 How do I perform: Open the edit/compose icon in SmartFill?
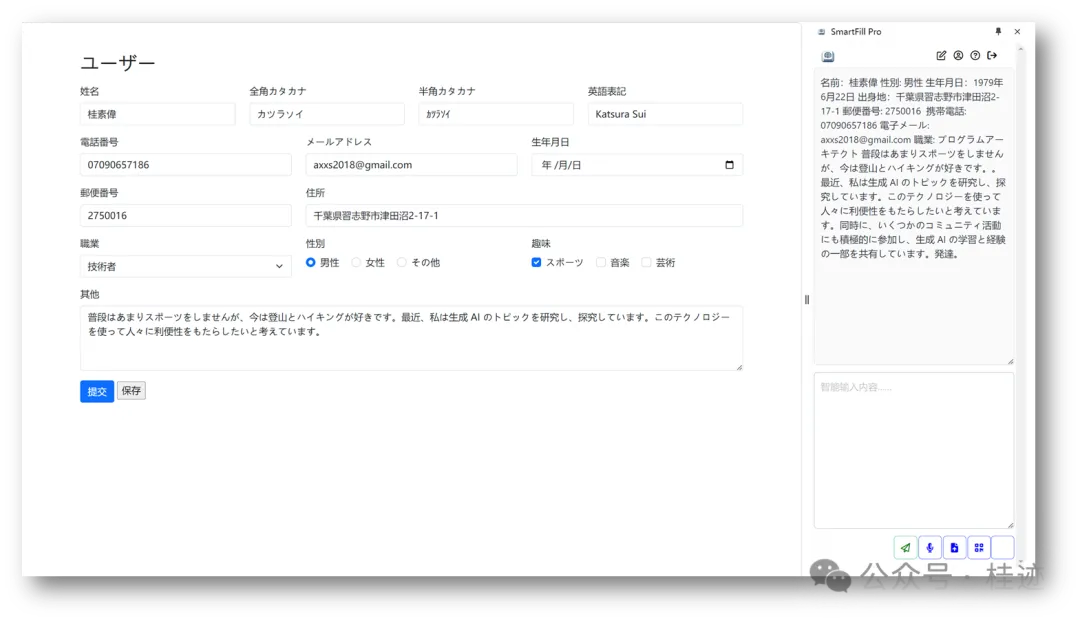pos(941,55)
